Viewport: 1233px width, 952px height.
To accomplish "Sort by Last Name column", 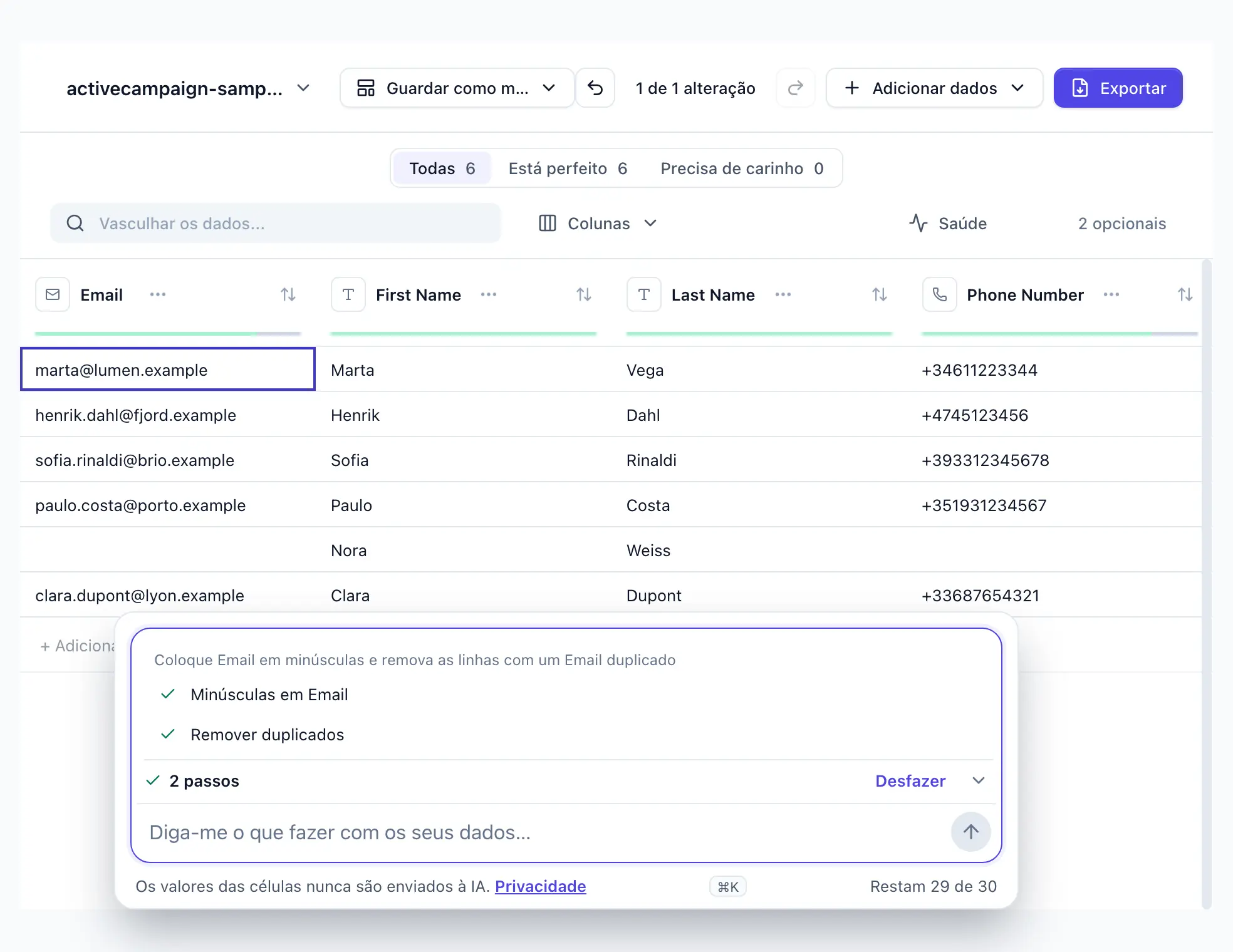I will [880, 294].
